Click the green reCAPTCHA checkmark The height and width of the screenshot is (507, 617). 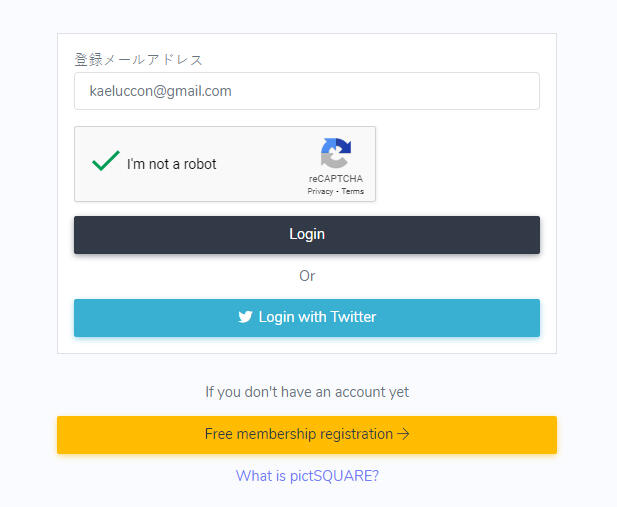tap(105, 161)
